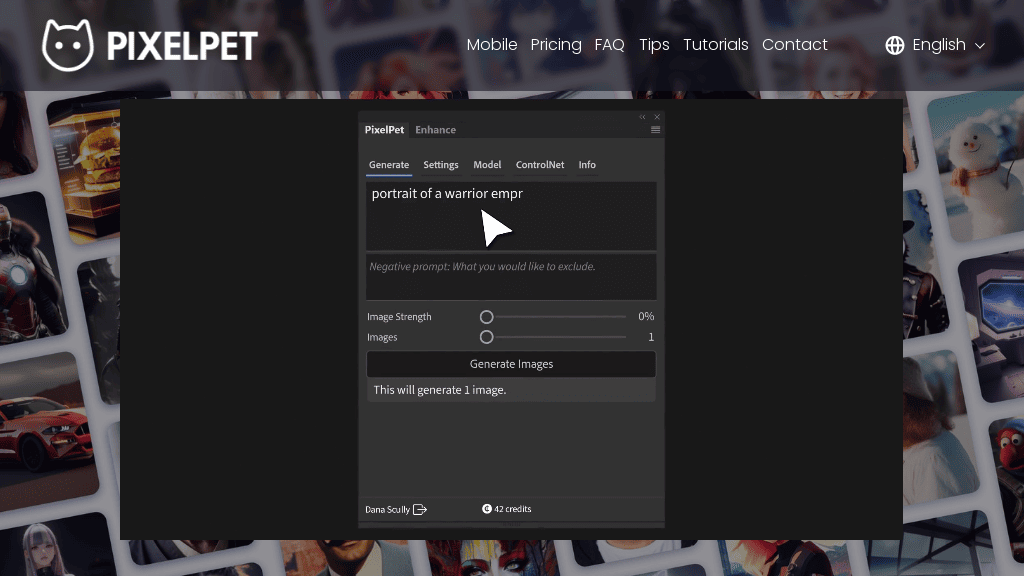Expand the English selector chevron

pyautogui.click(x=979, y=45)
